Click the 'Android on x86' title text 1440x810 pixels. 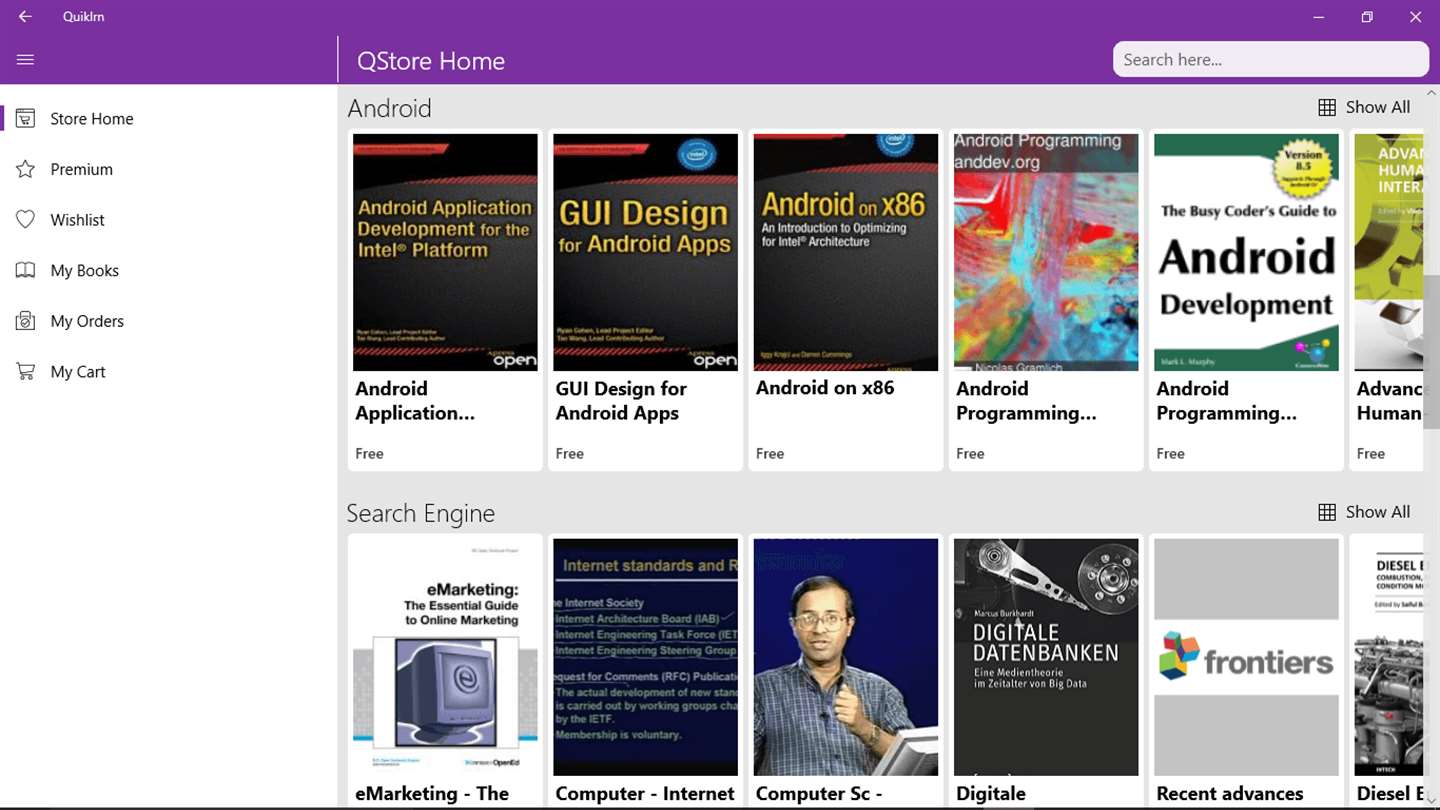(x=825, y=388)
